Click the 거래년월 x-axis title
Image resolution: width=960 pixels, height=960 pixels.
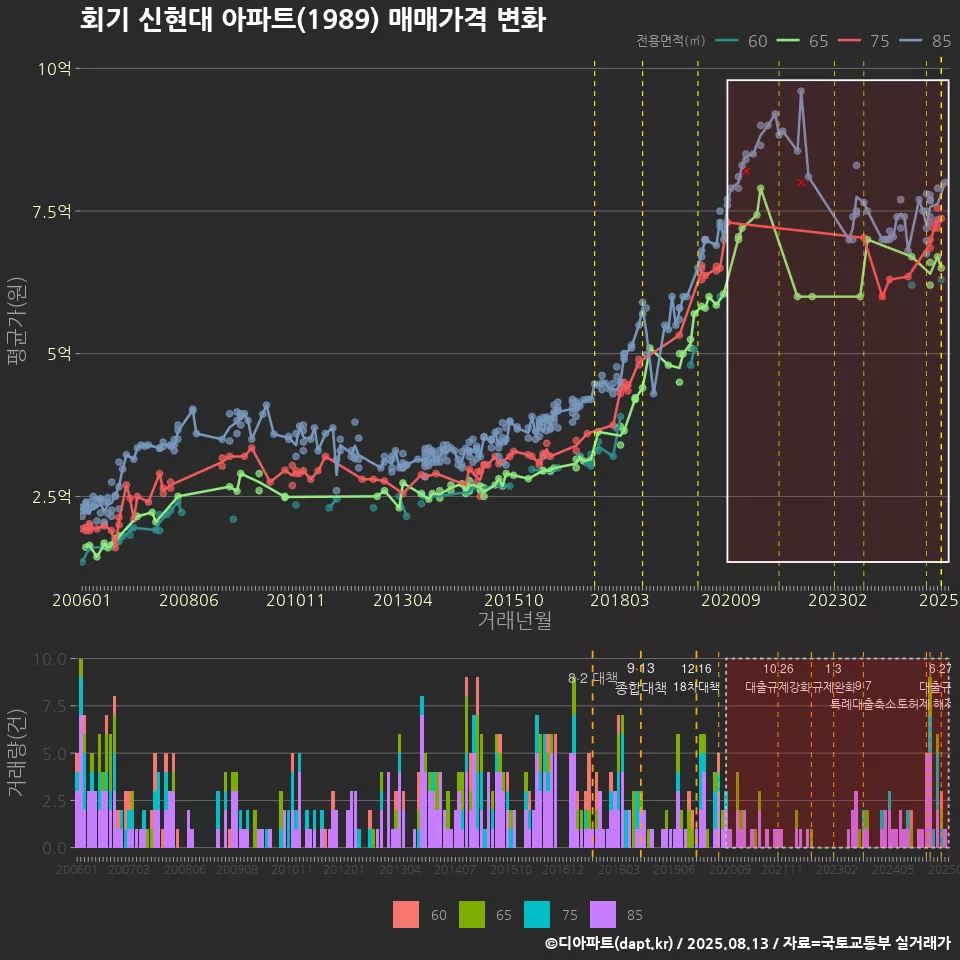(x=514, y=620)
